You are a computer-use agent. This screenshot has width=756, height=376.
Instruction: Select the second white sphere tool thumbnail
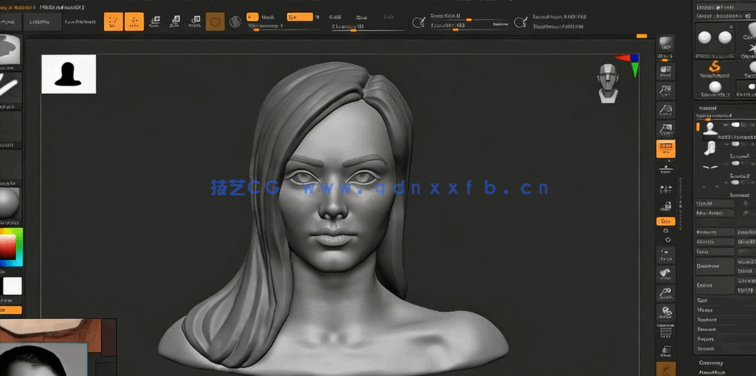pos(725,37)
